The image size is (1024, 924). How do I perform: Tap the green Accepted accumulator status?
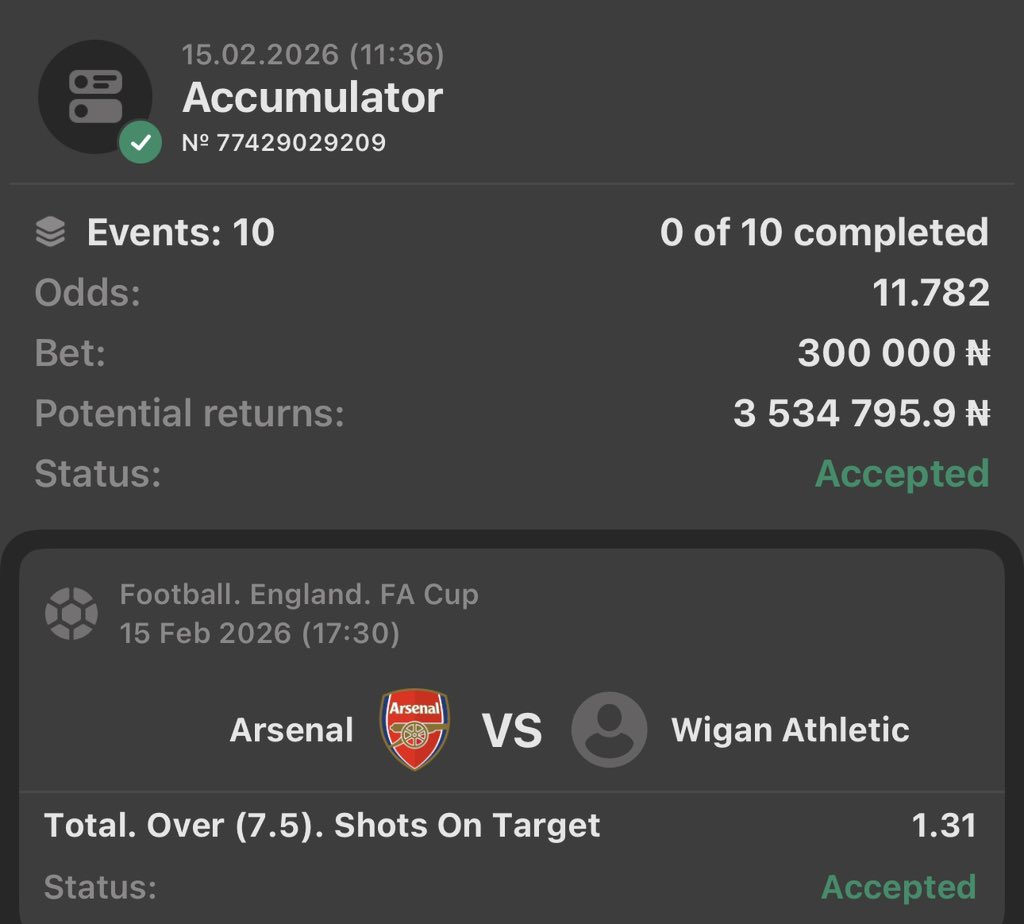(902, 473)
